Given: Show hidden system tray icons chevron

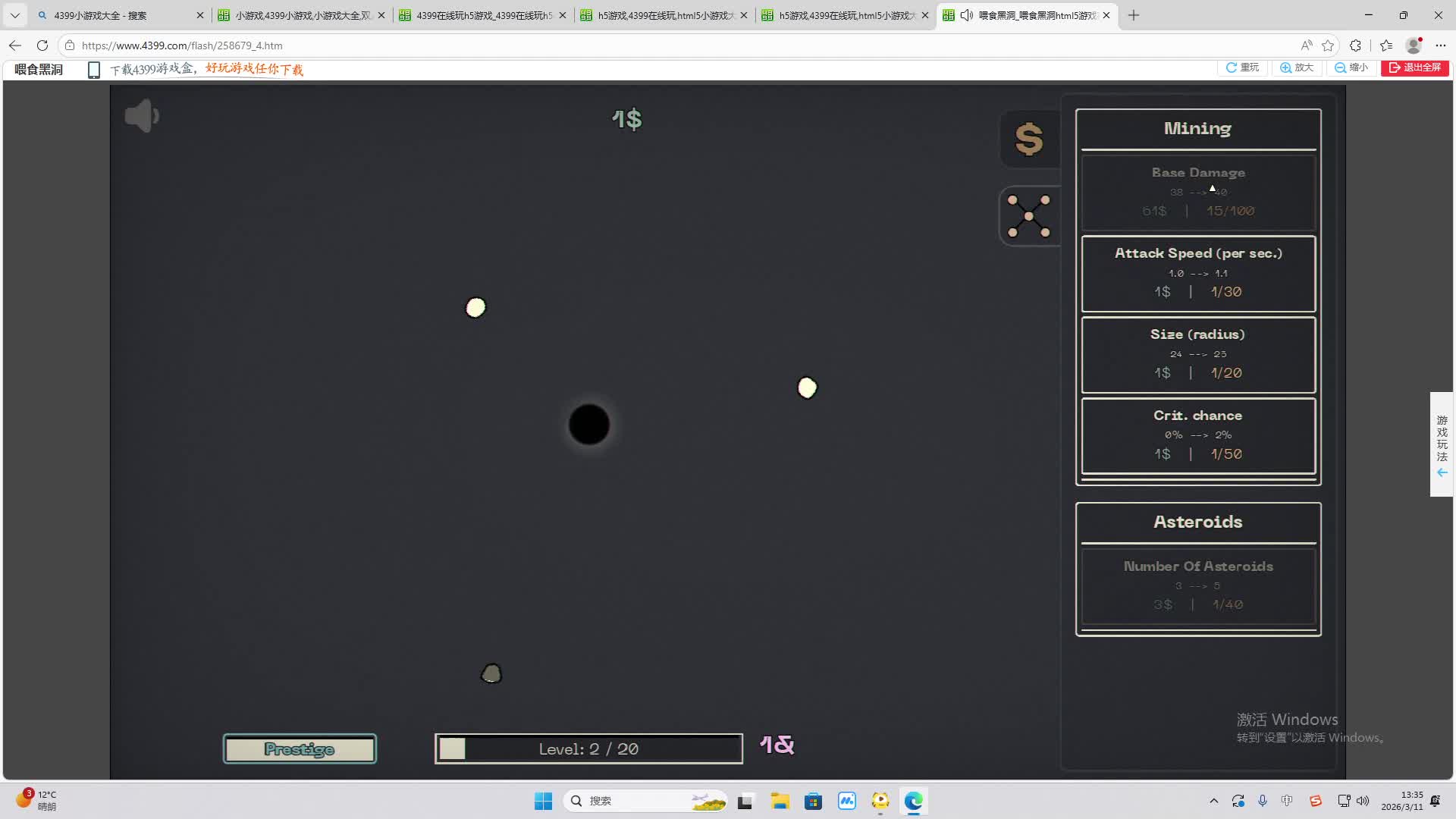Looking at the screenshot, I should tap(1213, 801).
